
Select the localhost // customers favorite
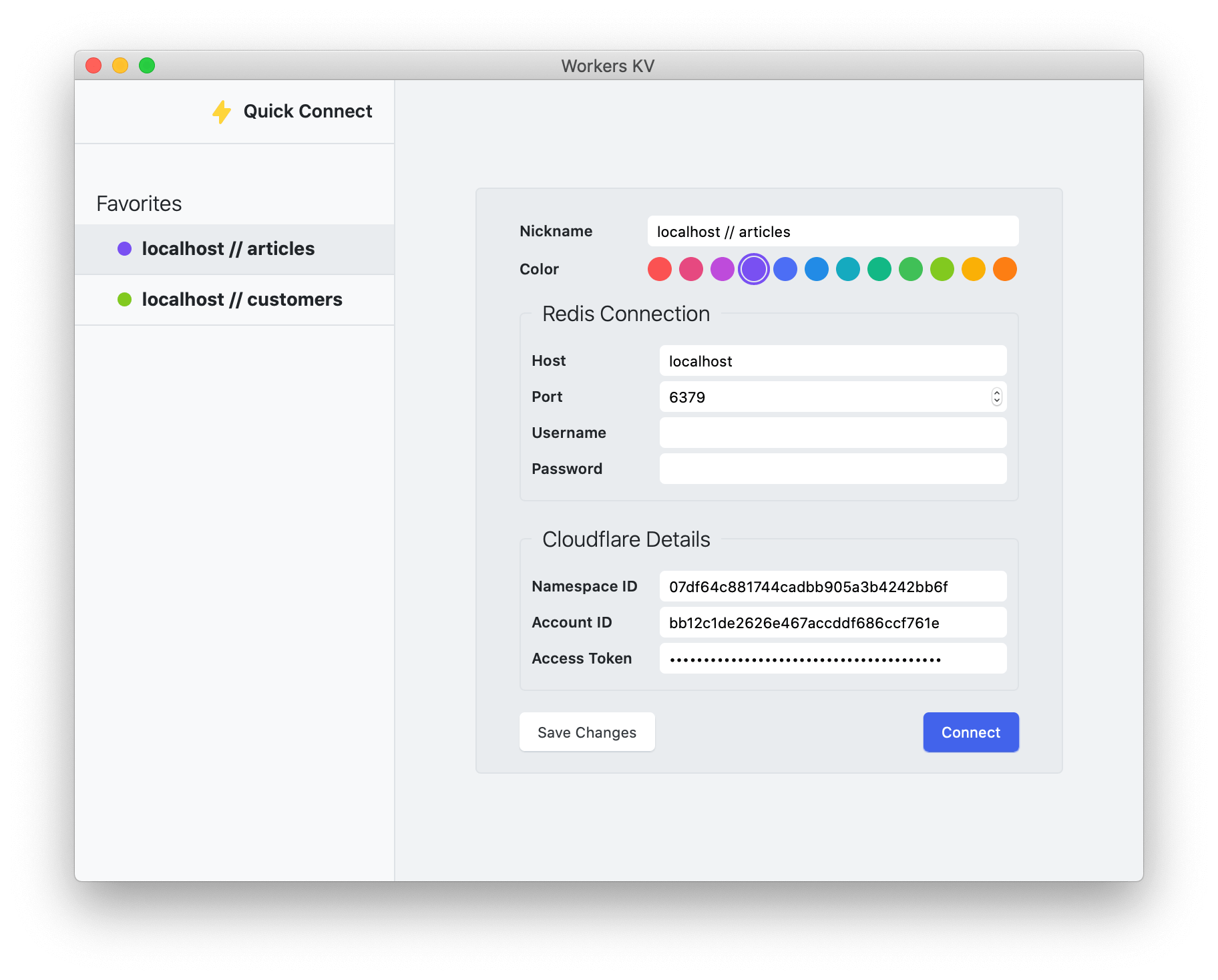click(234, 300)
